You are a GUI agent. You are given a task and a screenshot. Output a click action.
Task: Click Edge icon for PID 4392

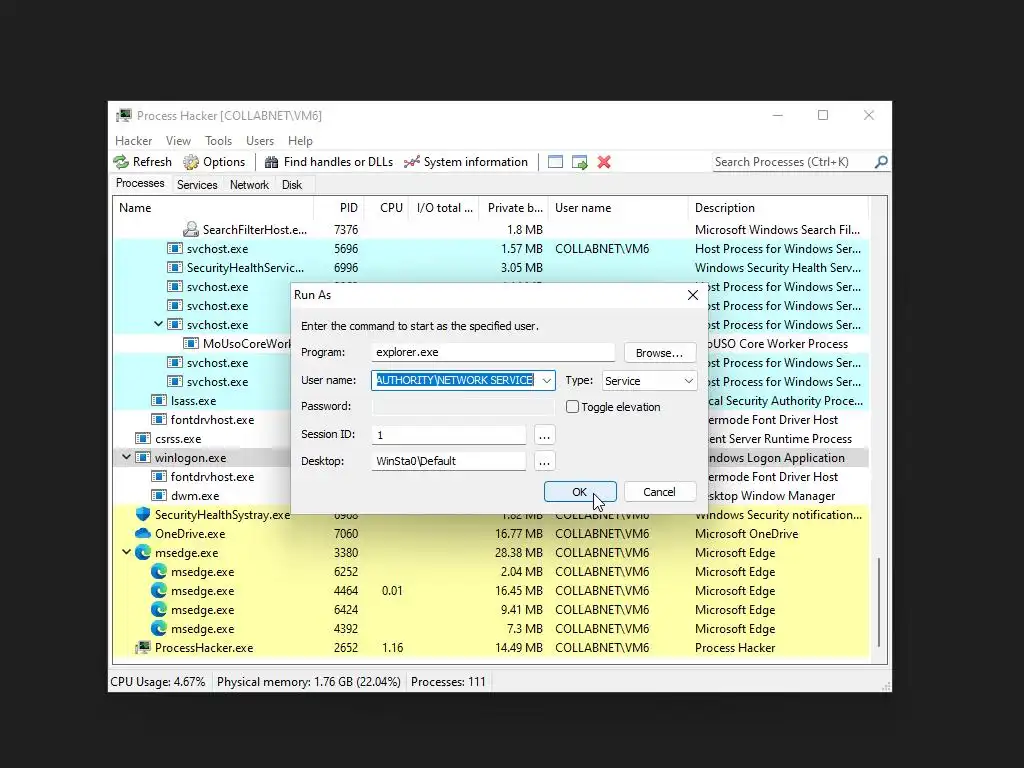[159, 628]
